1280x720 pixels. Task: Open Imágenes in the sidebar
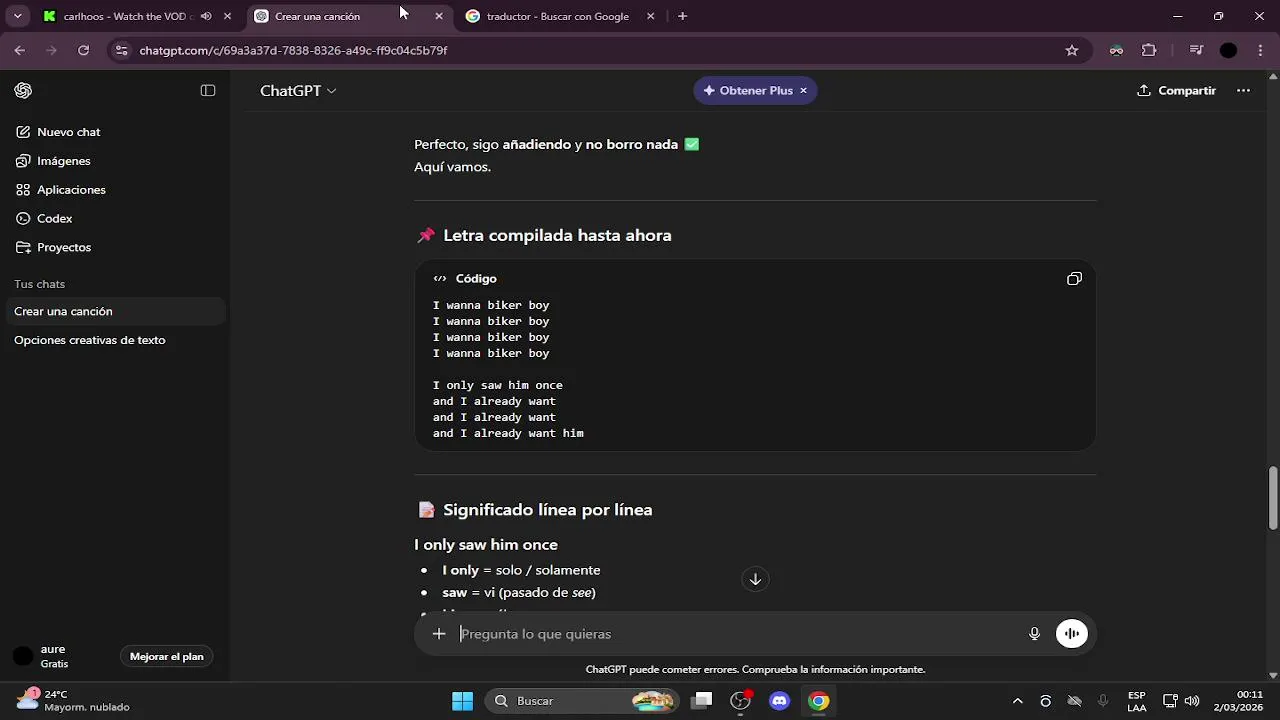115,161
